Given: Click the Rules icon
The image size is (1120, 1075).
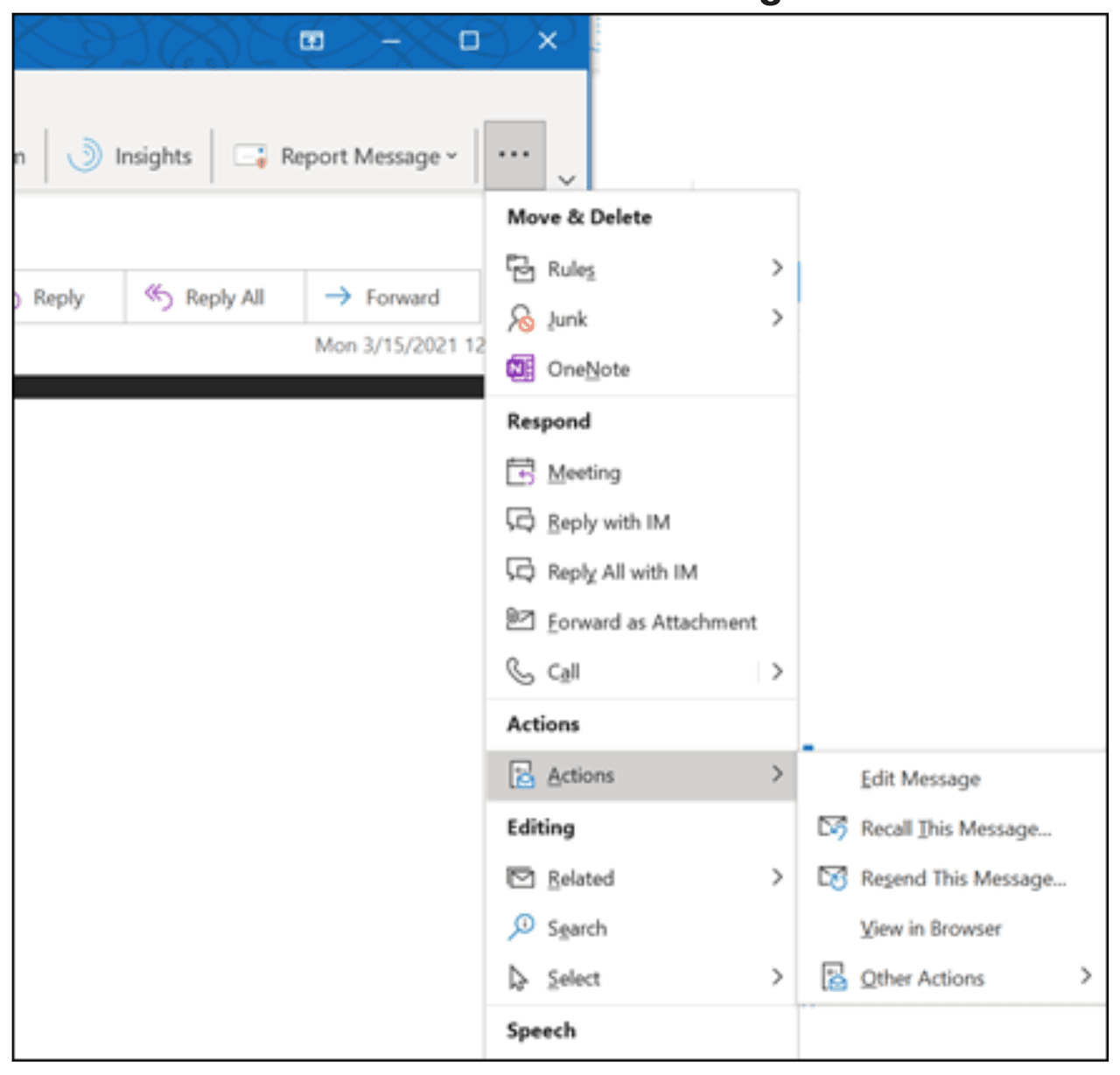Looking at the screenshot, I should (x=521, y=268).
